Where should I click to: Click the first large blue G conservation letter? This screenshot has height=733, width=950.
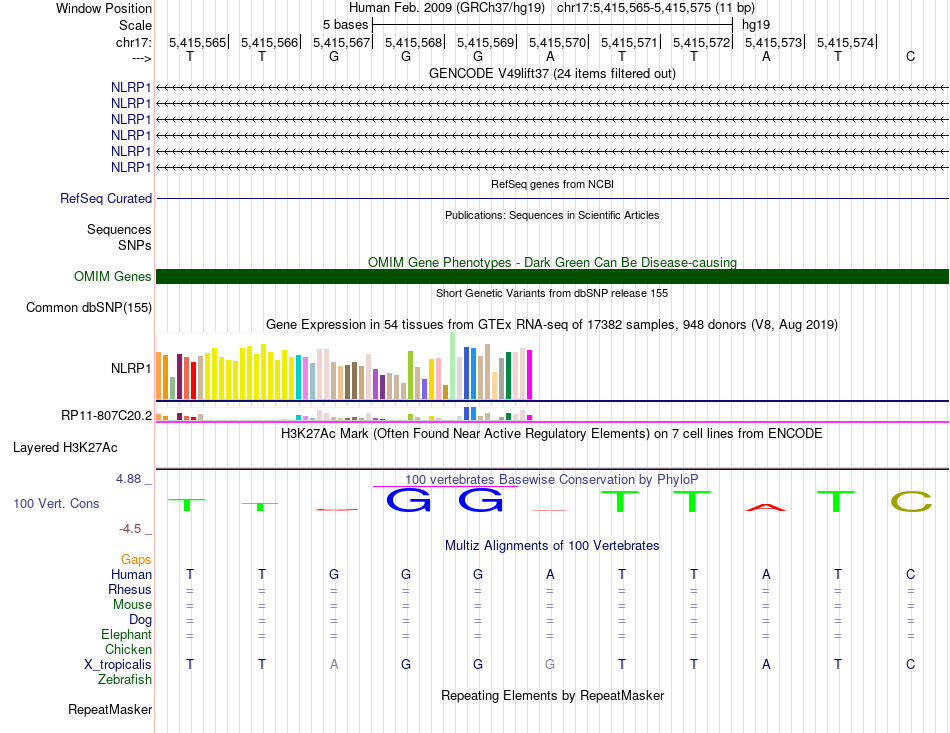tap(408, 500)
